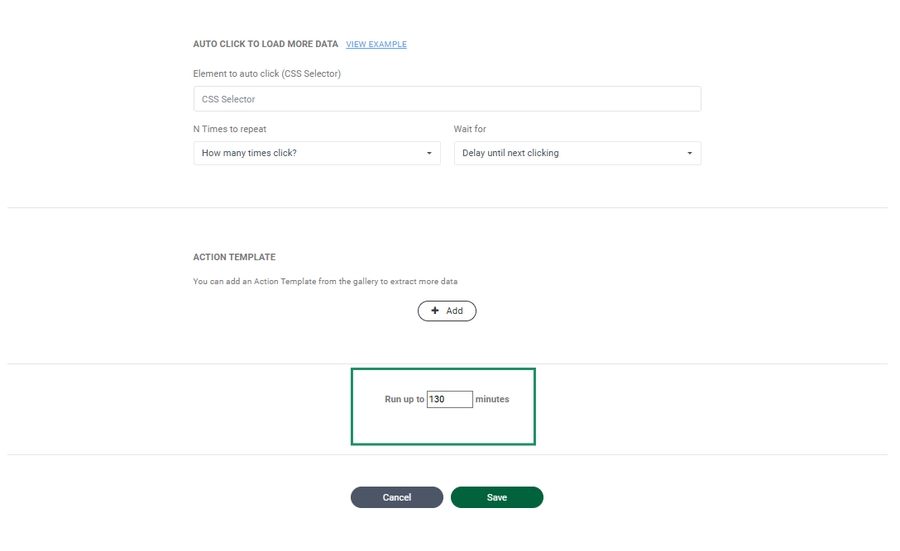This screenshot has width=900, height=551.
Task: Click the plus icon in Add button
Action: (x=435, y=311)
